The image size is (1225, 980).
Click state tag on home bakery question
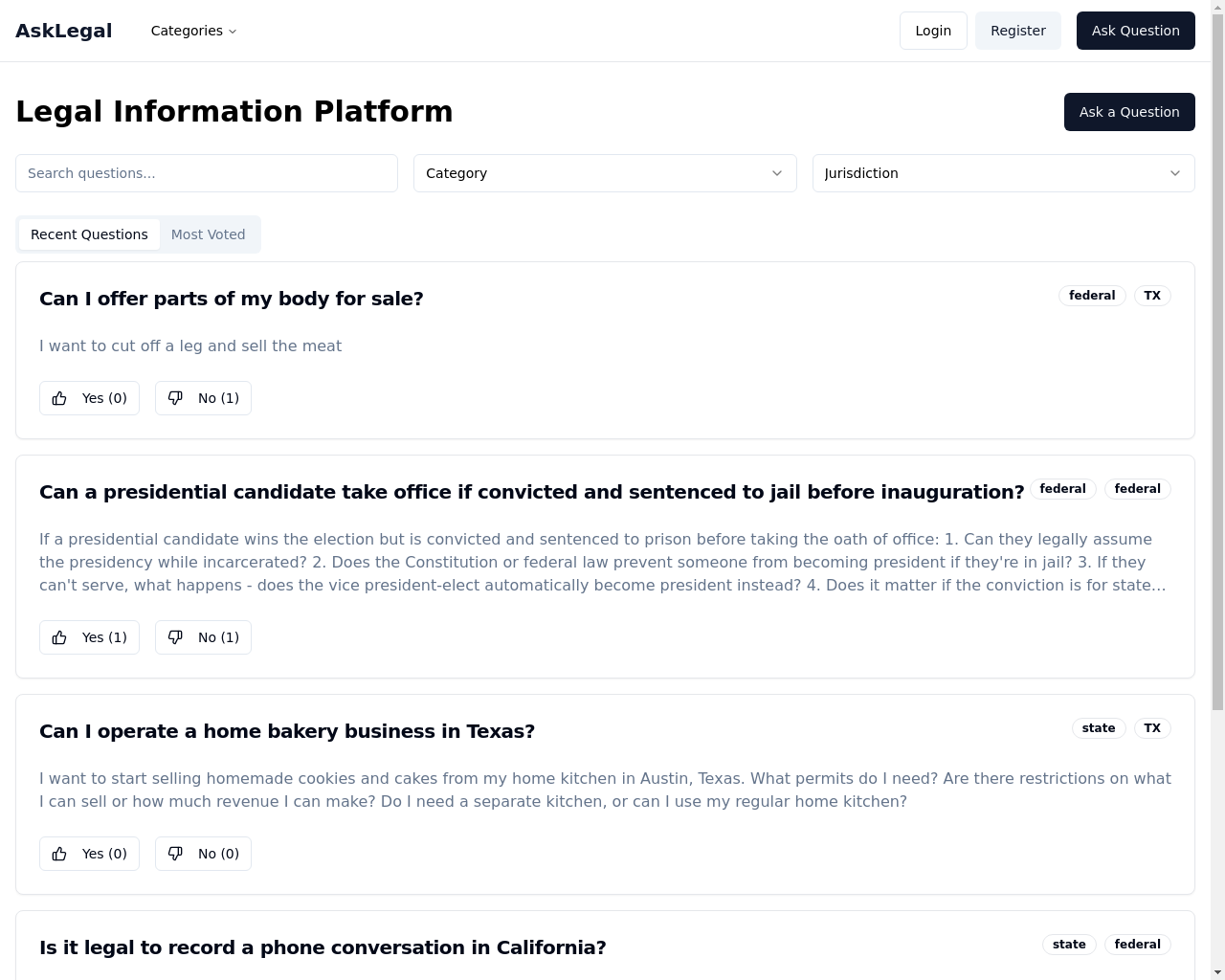pyautogui.click(x=1099, y=728)
